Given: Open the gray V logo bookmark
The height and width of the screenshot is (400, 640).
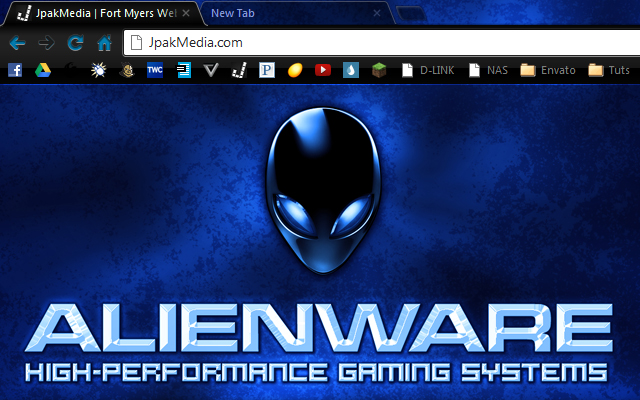Looking at the screenshot, I should (211, 70).
